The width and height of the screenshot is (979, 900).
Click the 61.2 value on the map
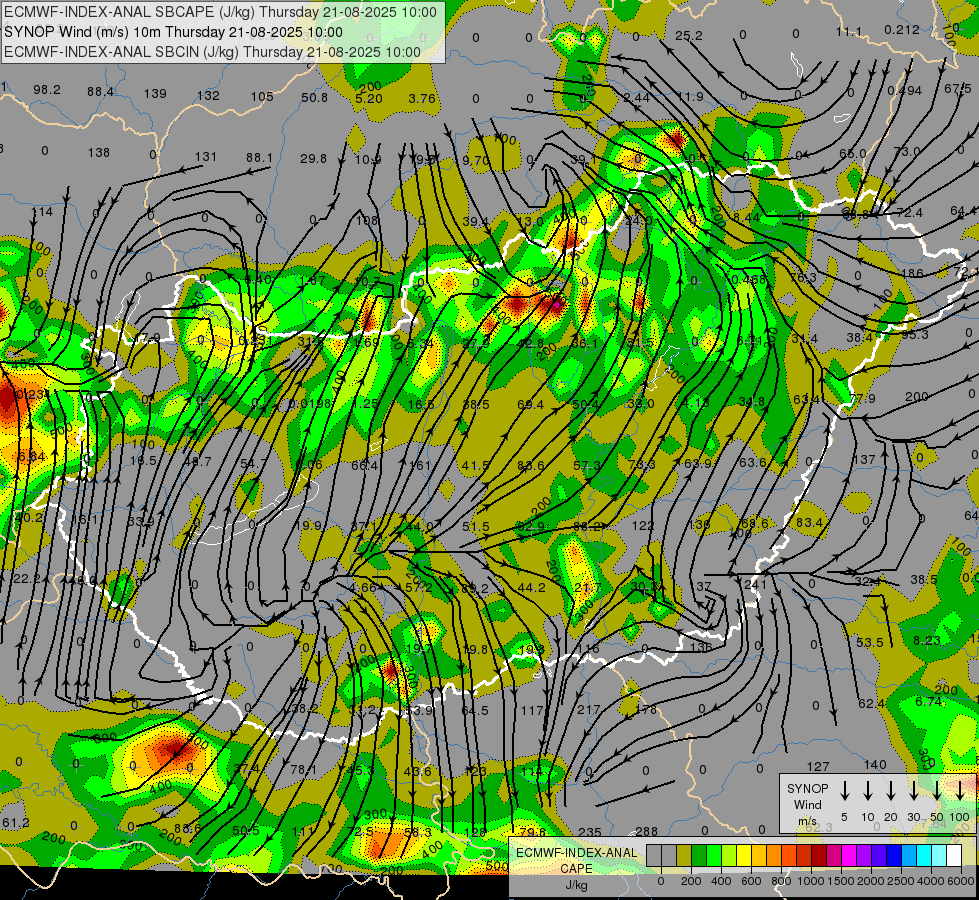[x=16, y=823]
